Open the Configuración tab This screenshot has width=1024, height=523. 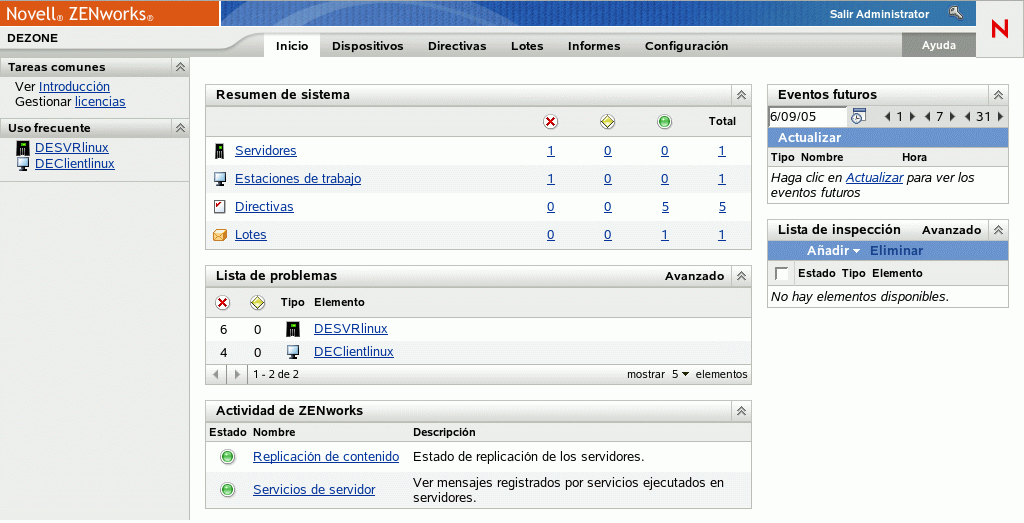pos(686,46)
